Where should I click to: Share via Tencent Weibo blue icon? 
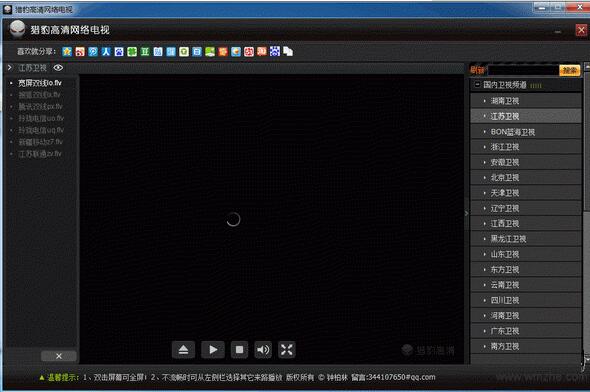coord(93,52)
